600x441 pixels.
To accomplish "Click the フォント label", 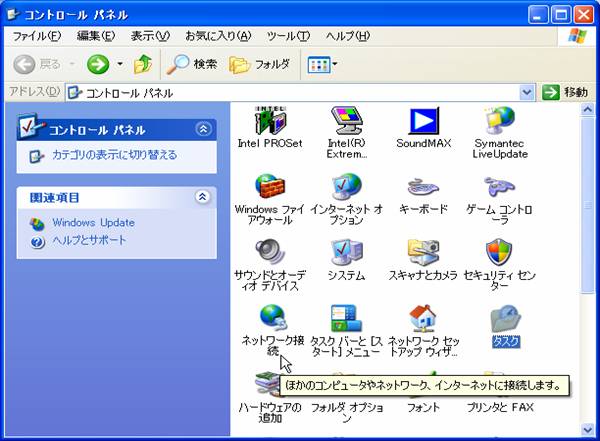I will pos(423,408).
